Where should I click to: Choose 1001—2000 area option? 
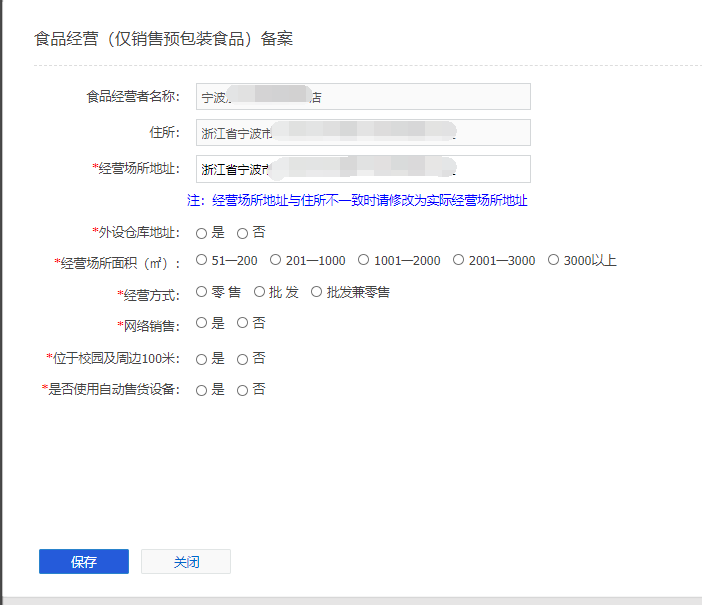pos(364,260)
